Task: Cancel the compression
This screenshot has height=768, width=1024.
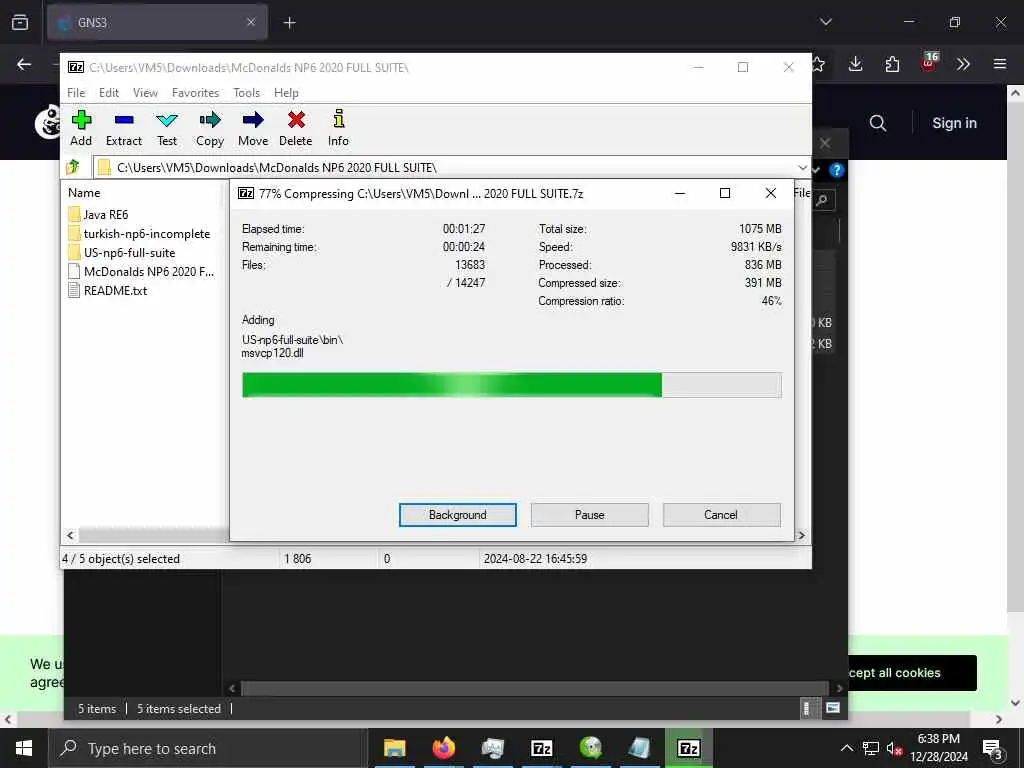Action: (x=721, y=515)
